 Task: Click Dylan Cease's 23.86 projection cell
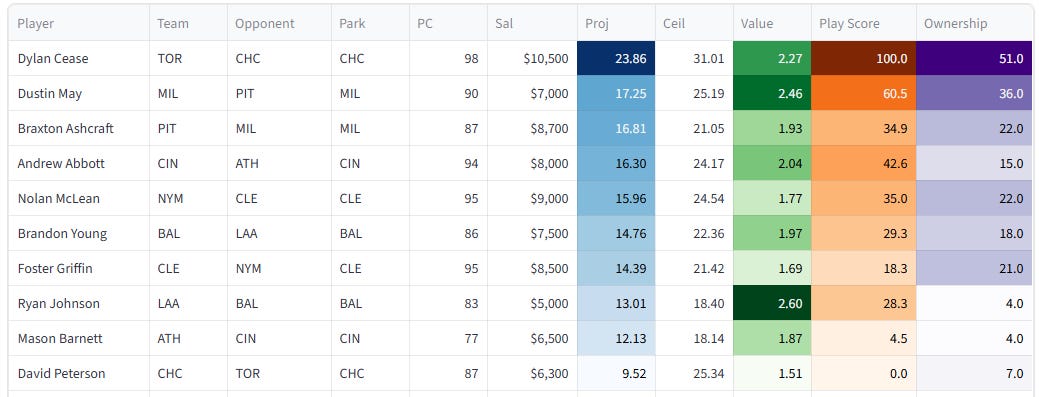(616, 58)
